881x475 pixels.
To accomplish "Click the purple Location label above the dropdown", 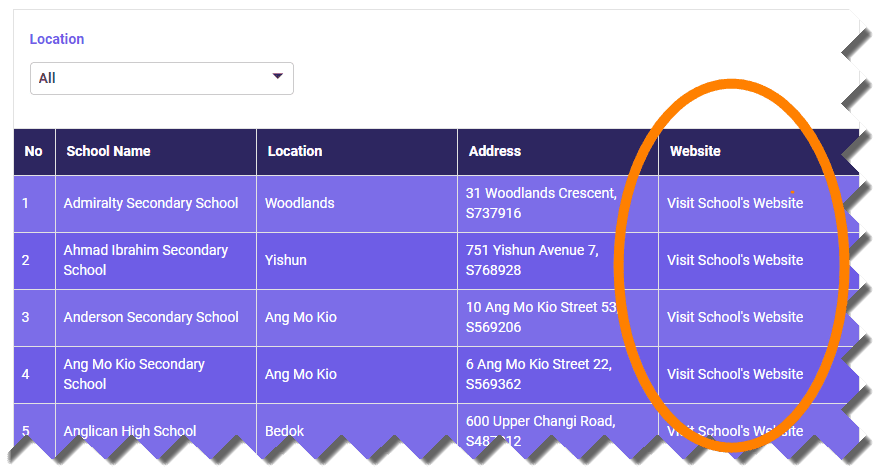I will [57, 39].
